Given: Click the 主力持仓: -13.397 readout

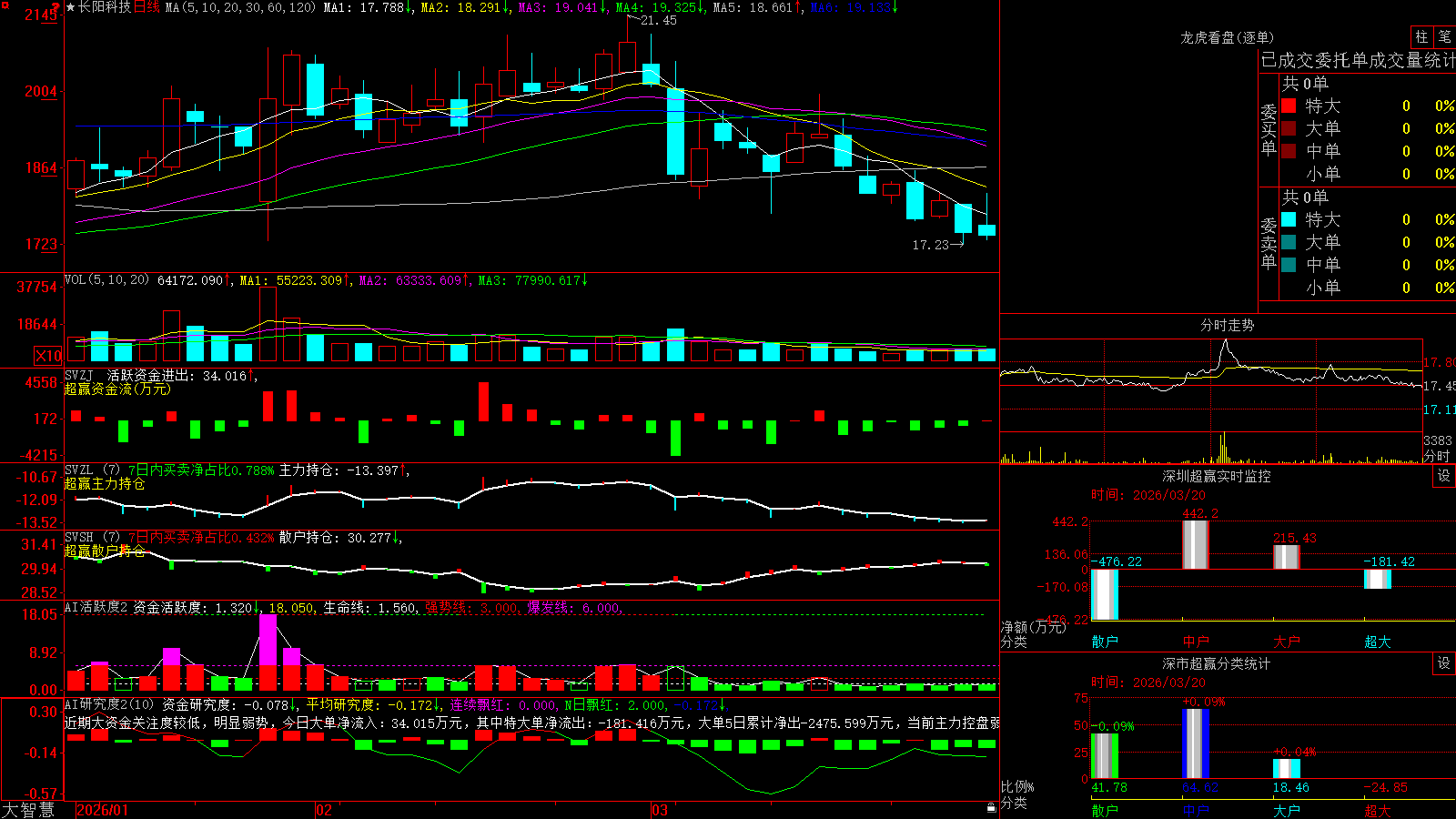Looking at the screenshot, I should tap(339, 470).
